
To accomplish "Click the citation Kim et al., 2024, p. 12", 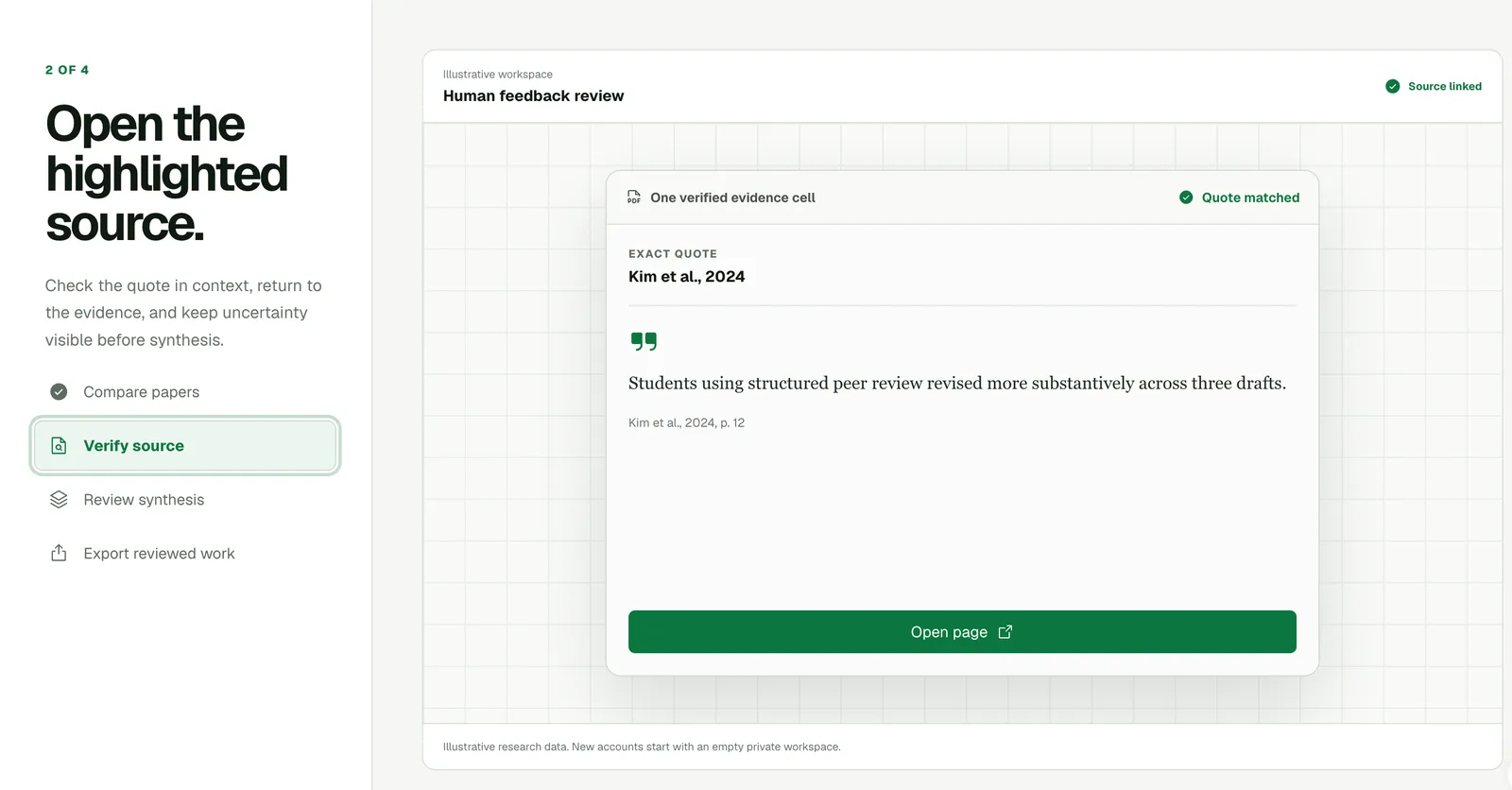I will [687, 422].
